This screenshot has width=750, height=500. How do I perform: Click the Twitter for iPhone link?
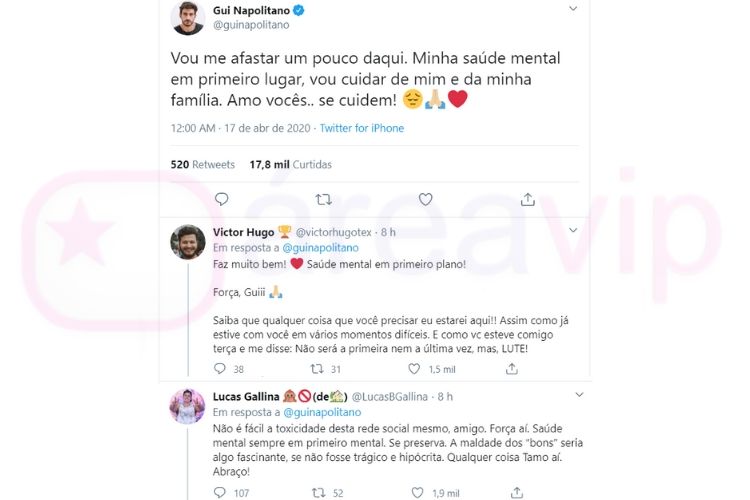[361, 128]
